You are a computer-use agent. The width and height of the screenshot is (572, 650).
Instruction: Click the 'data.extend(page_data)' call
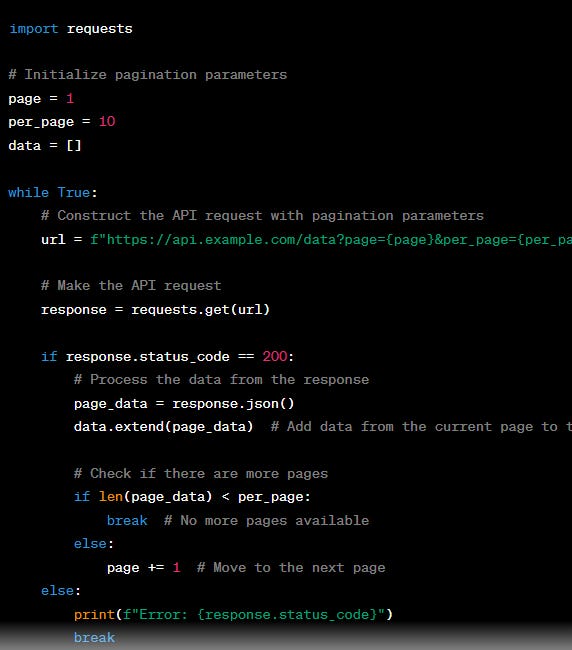tap(163, 427)
